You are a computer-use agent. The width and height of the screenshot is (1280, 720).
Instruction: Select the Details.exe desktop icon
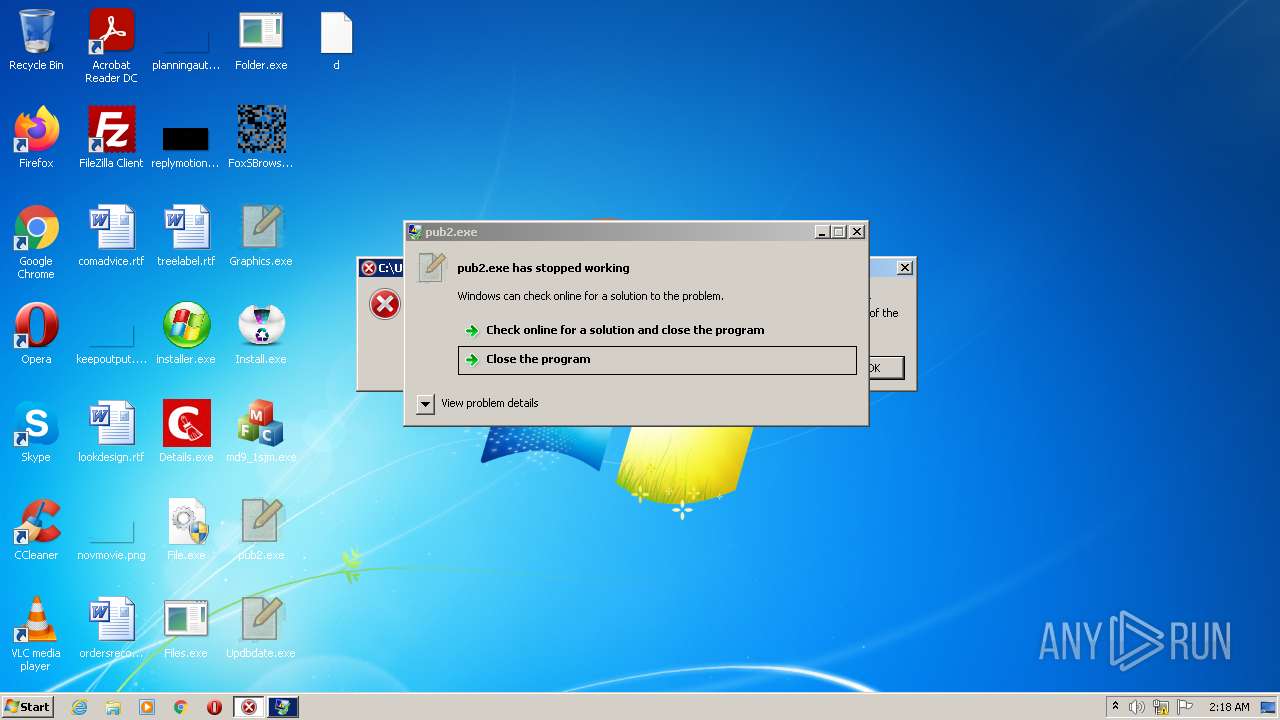(x=186, y=432)
